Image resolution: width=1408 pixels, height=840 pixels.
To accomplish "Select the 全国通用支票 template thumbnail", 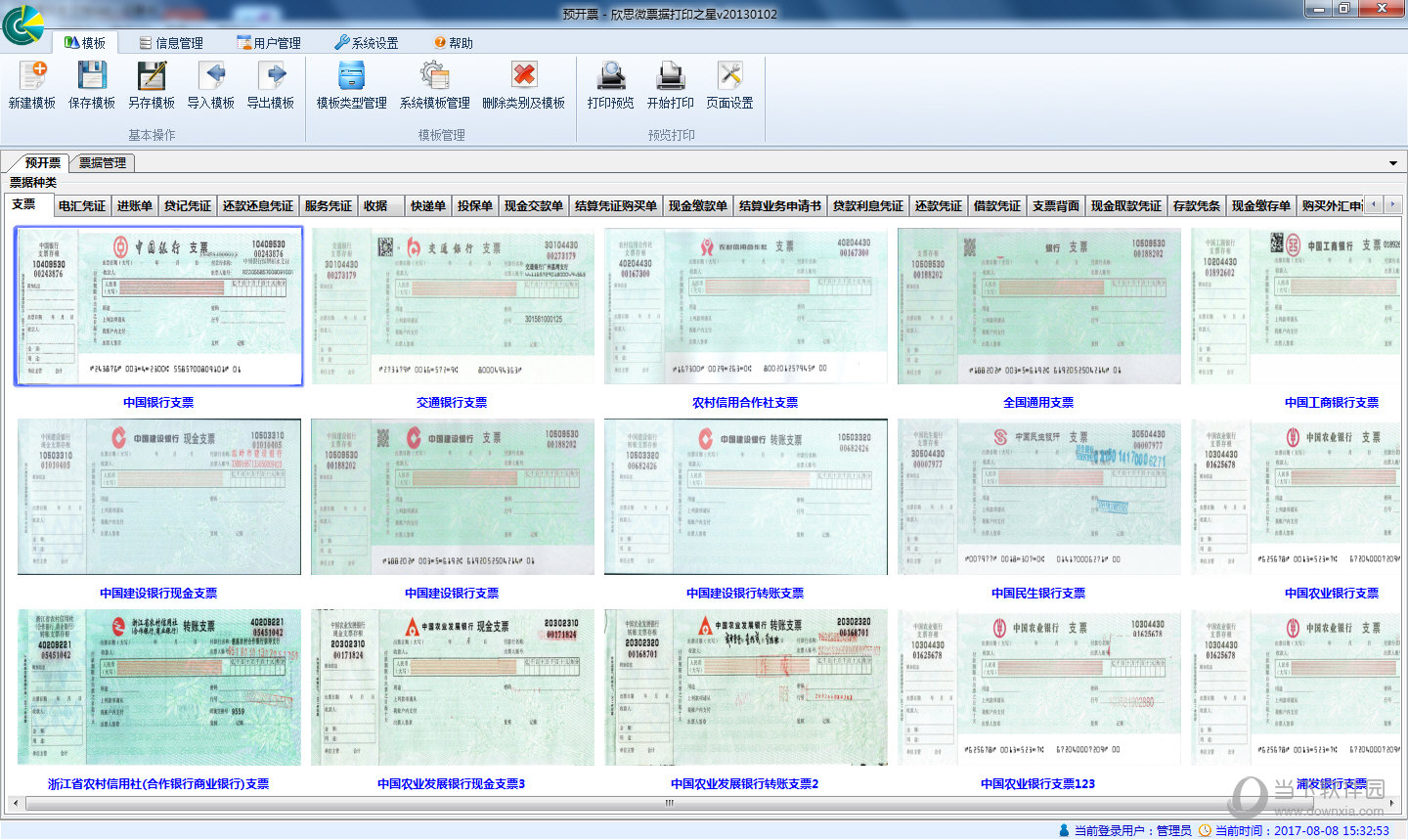I will [1039, 306].
